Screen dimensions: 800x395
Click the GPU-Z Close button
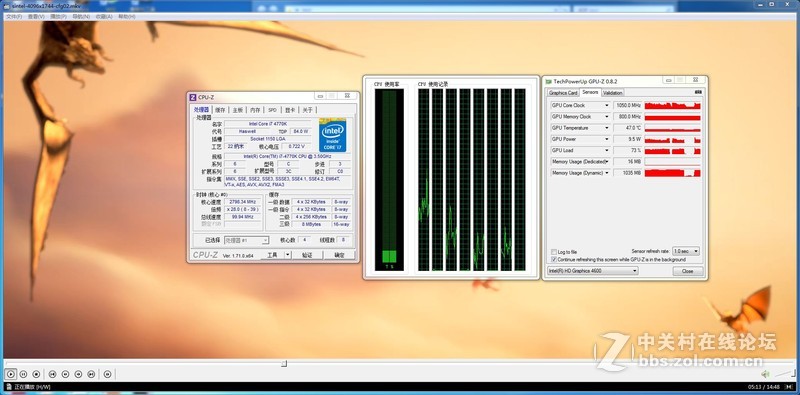688,271
